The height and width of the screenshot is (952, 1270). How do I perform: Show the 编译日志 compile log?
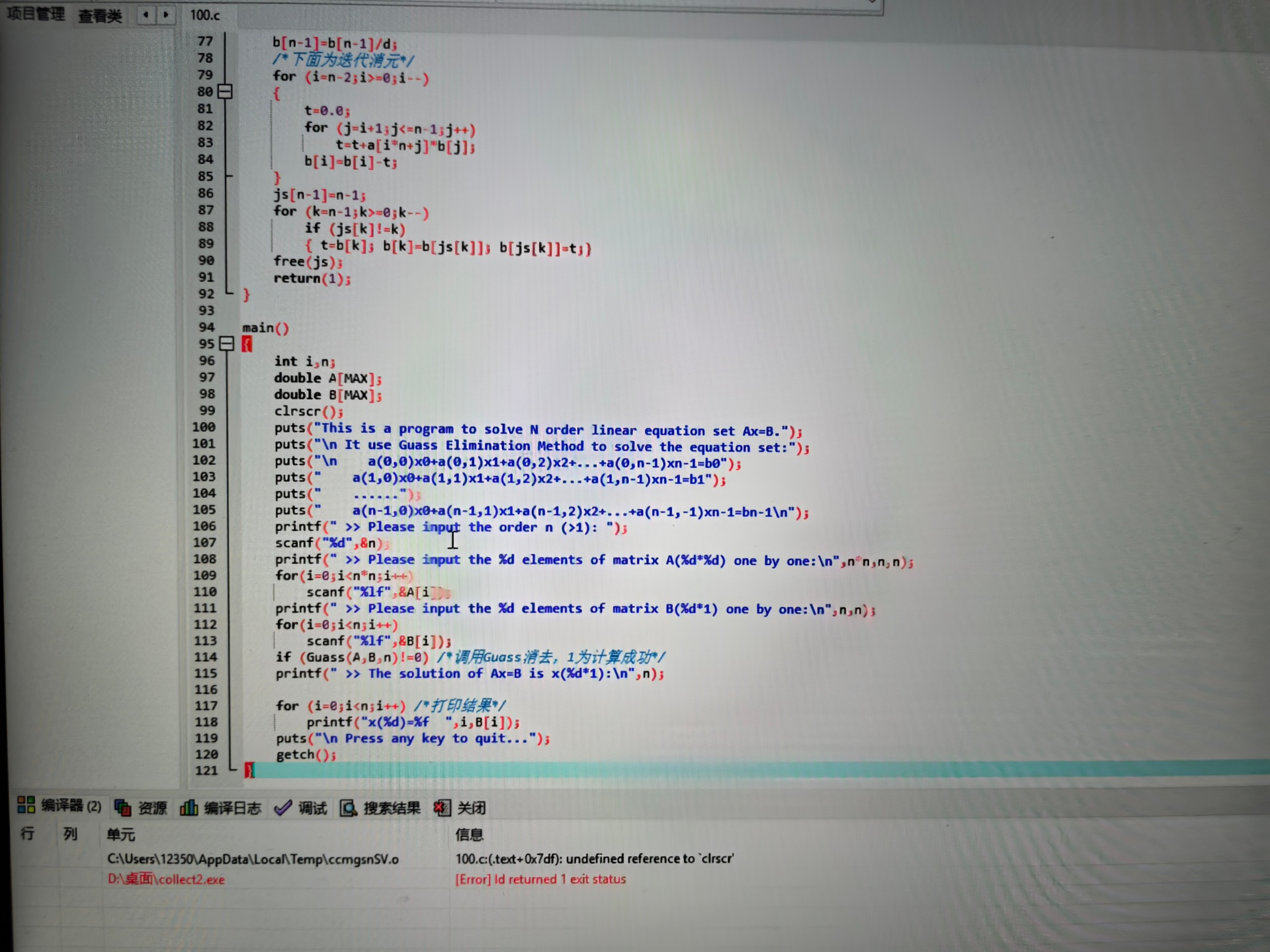[x=221, y=808]
